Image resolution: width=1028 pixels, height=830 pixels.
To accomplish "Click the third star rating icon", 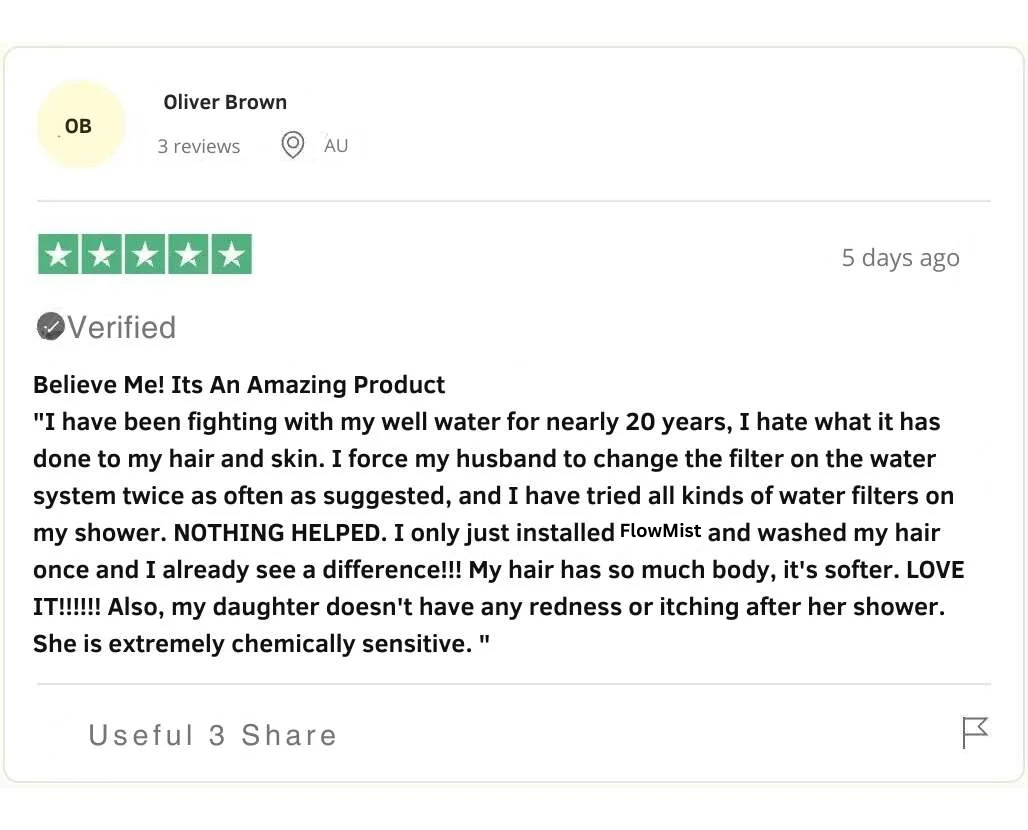I will tap(144, 254).
